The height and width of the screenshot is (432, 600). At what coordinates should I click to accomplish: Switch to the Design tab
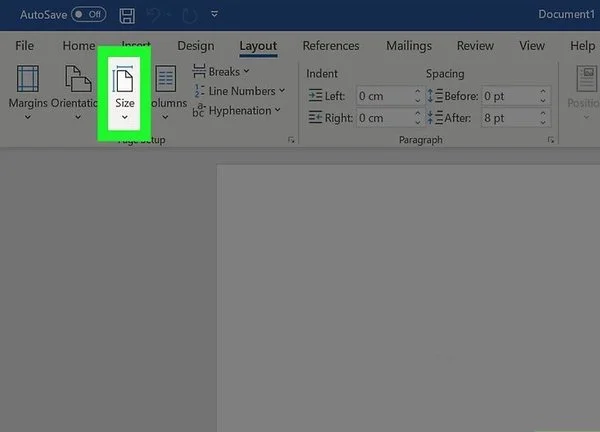[196, 46]
